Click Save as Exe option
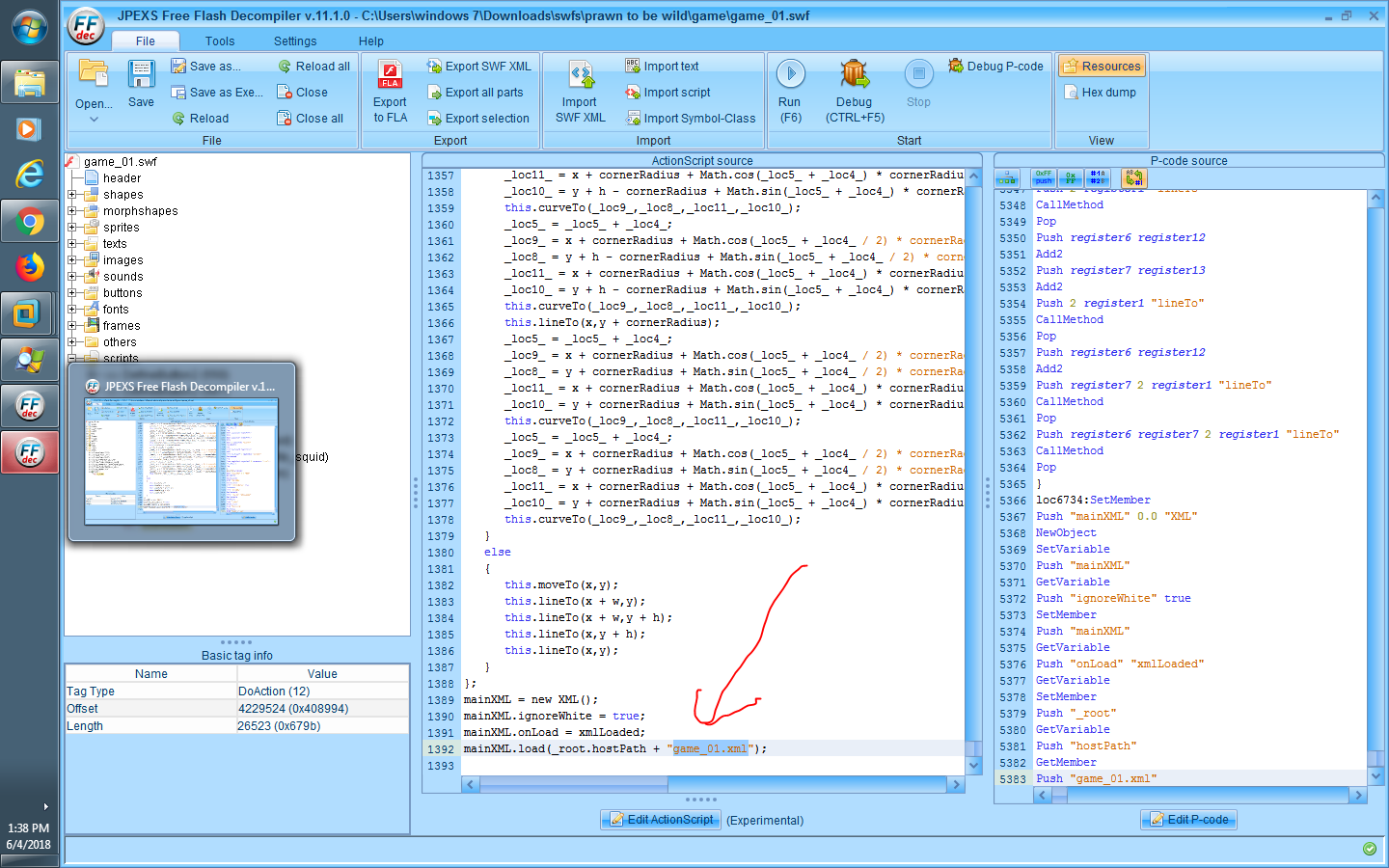This screenshot has height=868, width=1389. pos(217,92)
